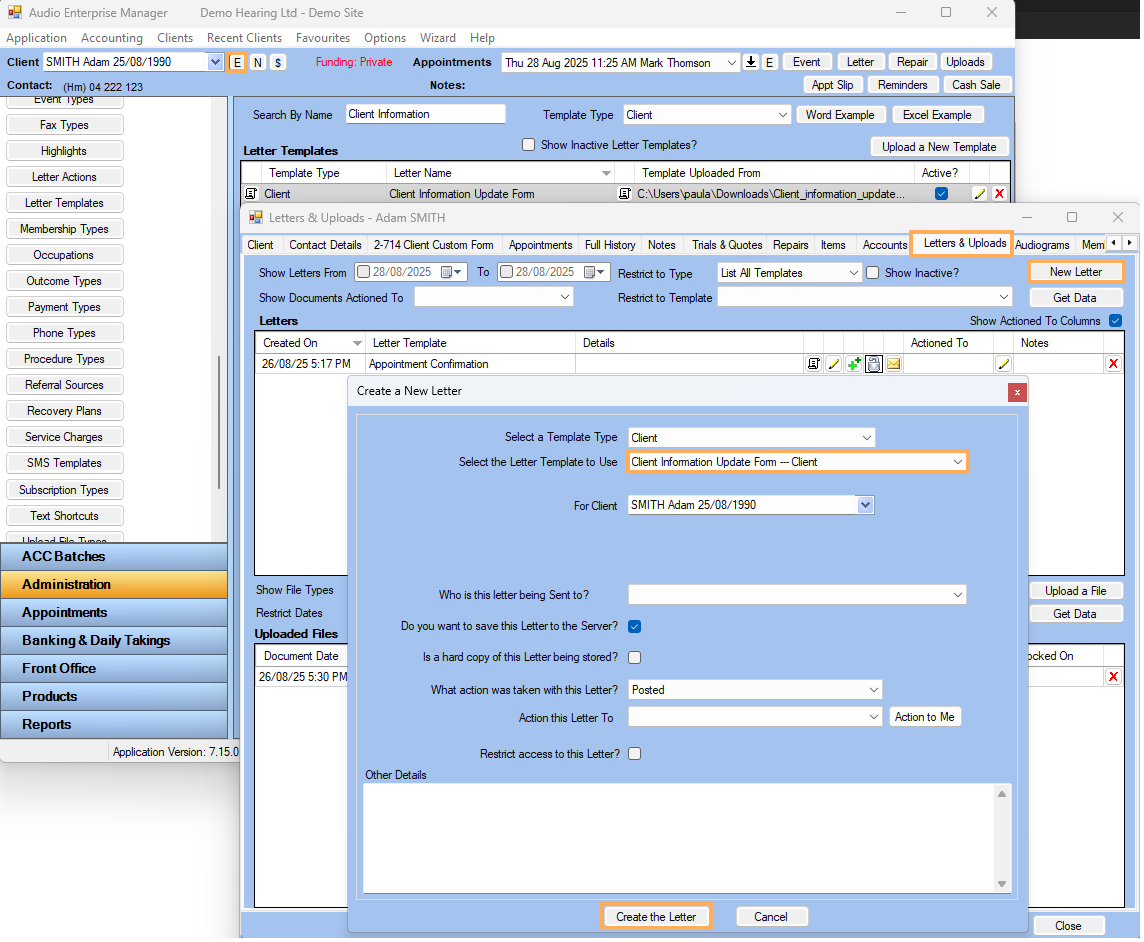Click the pencil edit icon for Client Information template
Viewport: 1144px width, 942px height.
(979, 194)
